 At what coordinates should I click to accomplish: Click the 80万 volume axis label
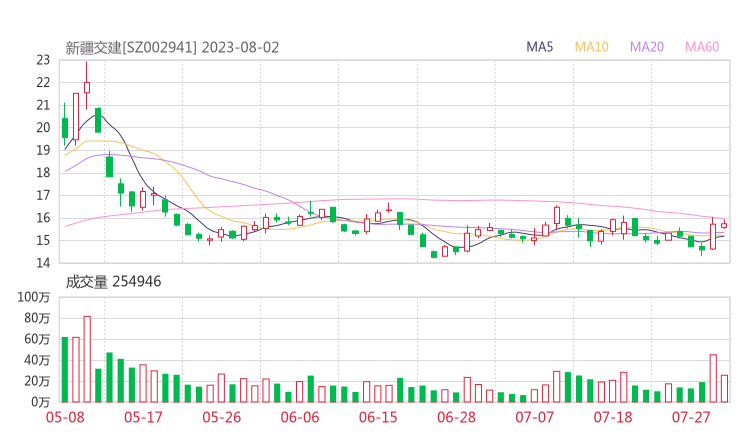(x=37, y=318)
